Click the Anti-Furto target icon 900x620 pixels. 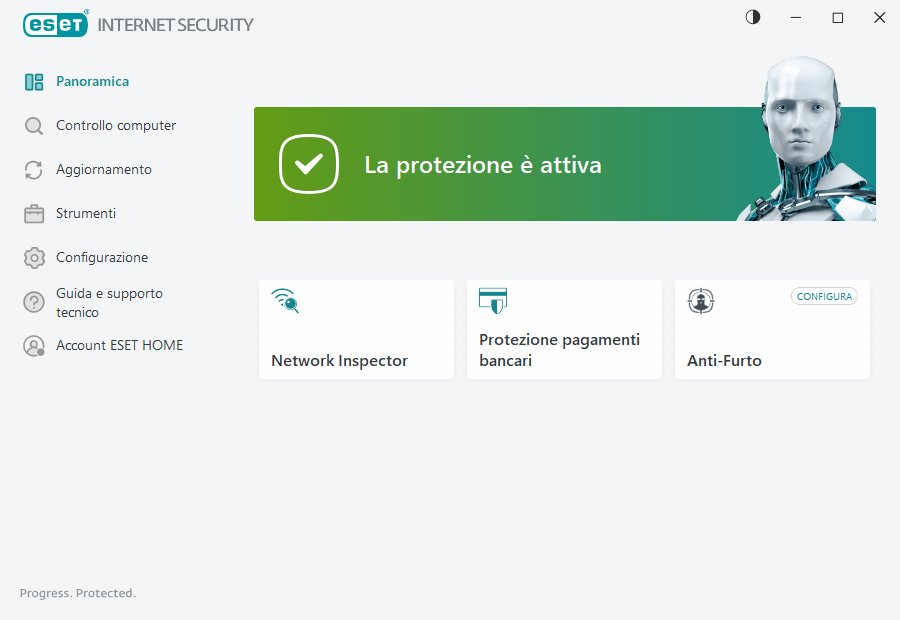(701, 300)
